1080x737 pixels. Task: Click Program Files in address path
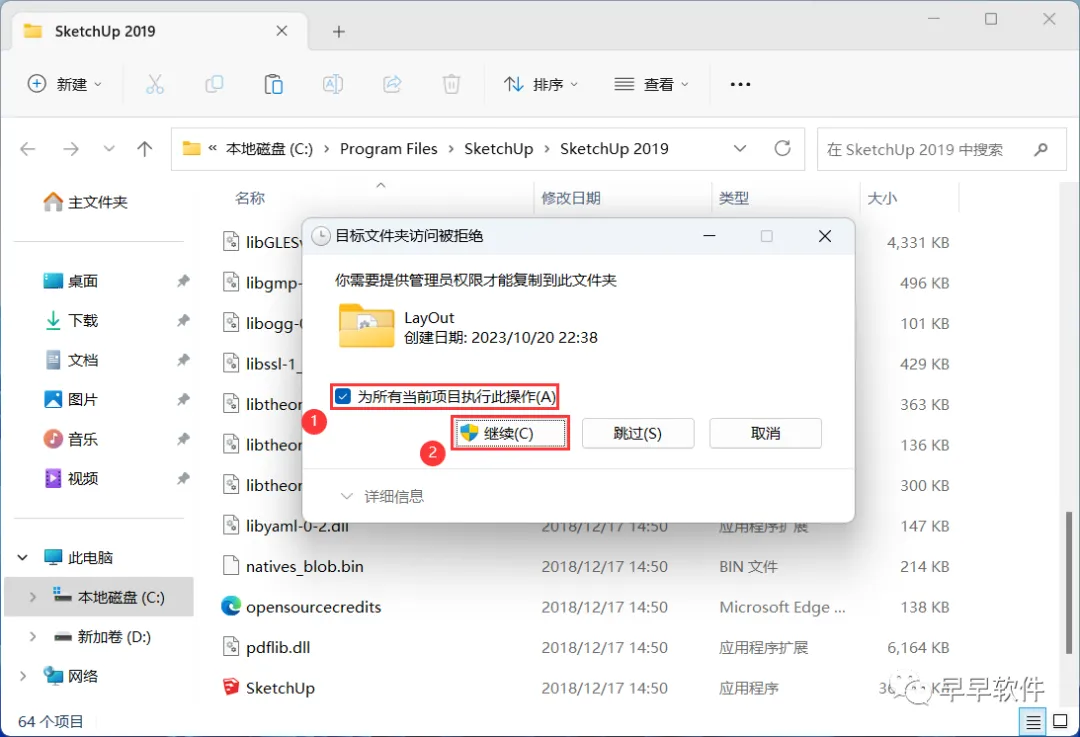[388, 149]
